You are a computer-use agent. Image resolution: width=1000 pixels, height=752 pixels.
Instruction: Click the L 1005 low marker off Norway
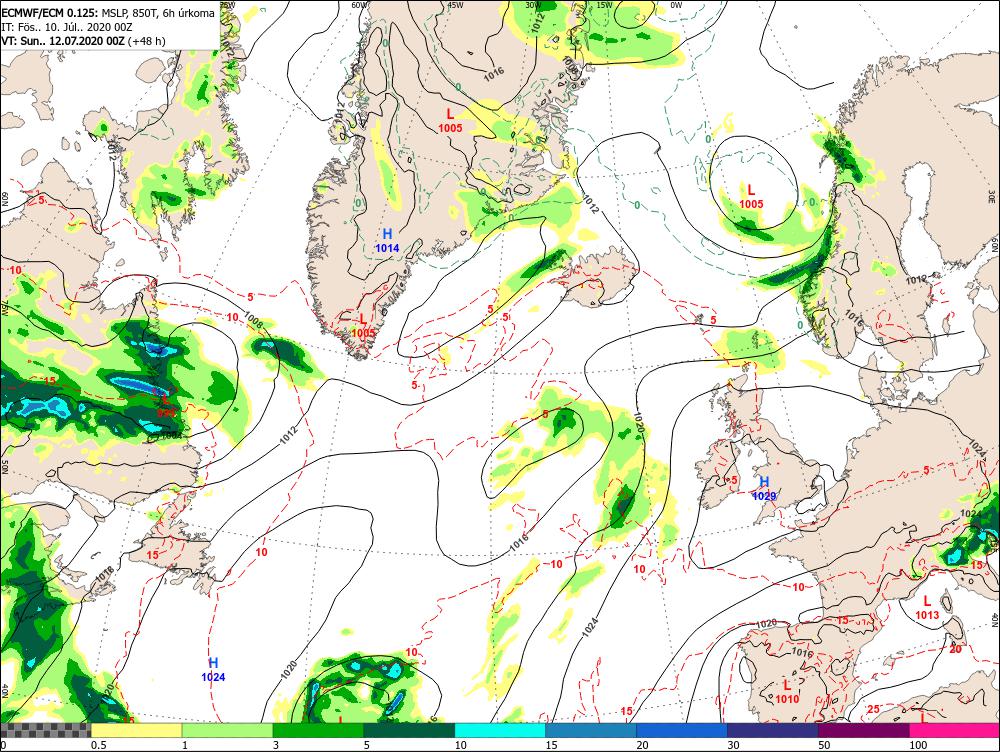coord(751,196)
